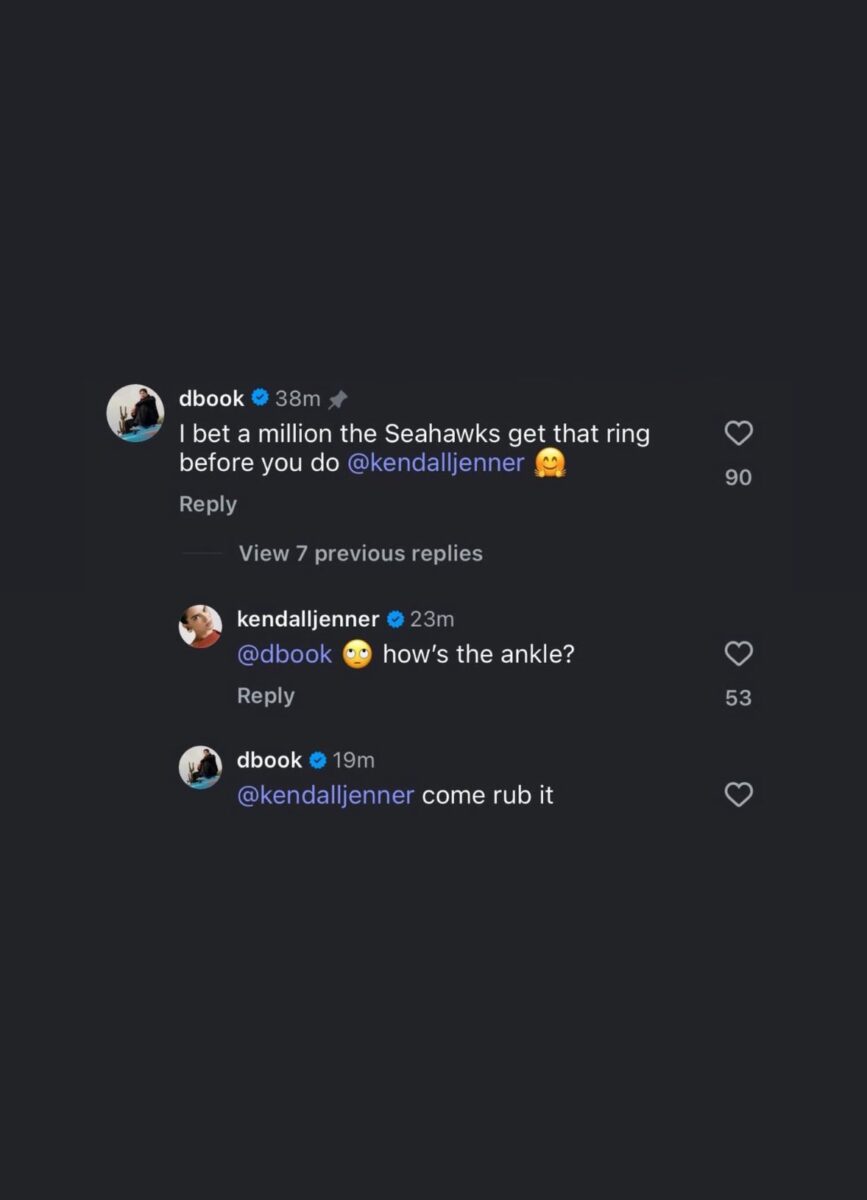Viewport: 867px width, 1200px height.
Task: Click the verified badge next to dbook
Action: click(260, 398)
